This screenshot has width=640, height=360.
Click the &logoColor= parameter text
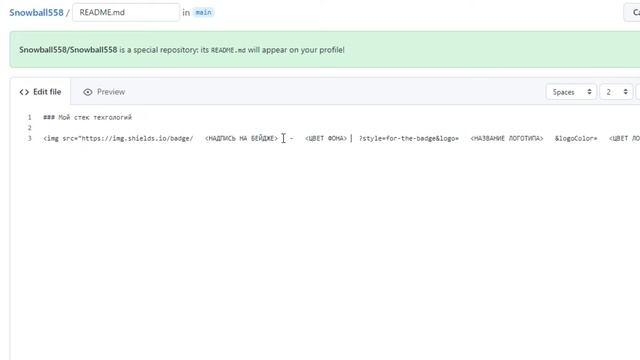576,138
